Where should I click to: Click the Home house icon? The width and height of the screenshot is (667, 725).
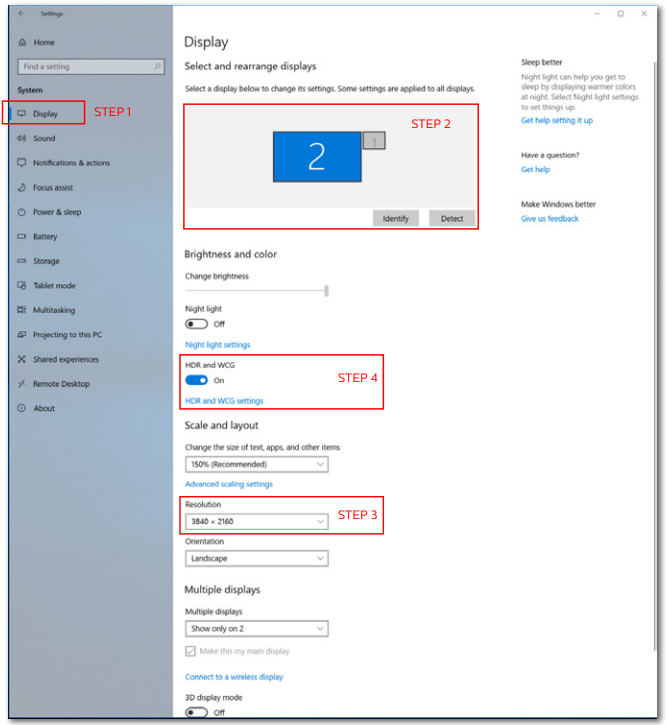point(22,43)
